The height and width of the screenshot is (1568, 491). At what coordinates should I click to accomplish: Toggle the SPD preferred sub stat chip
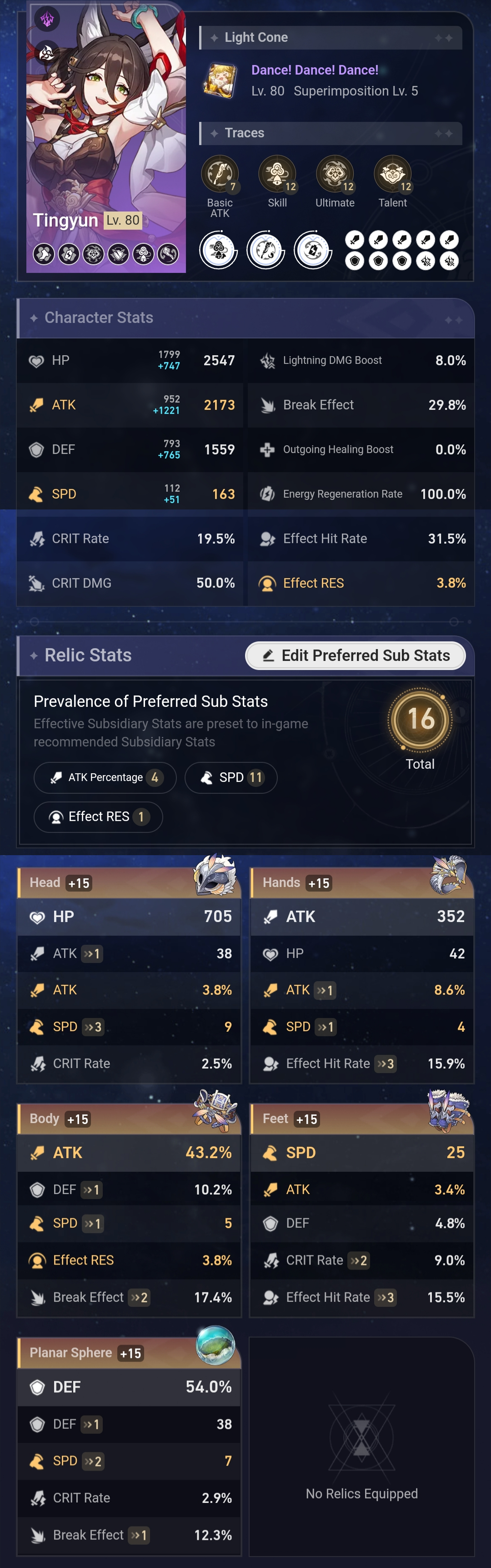(x=231, y=777)
